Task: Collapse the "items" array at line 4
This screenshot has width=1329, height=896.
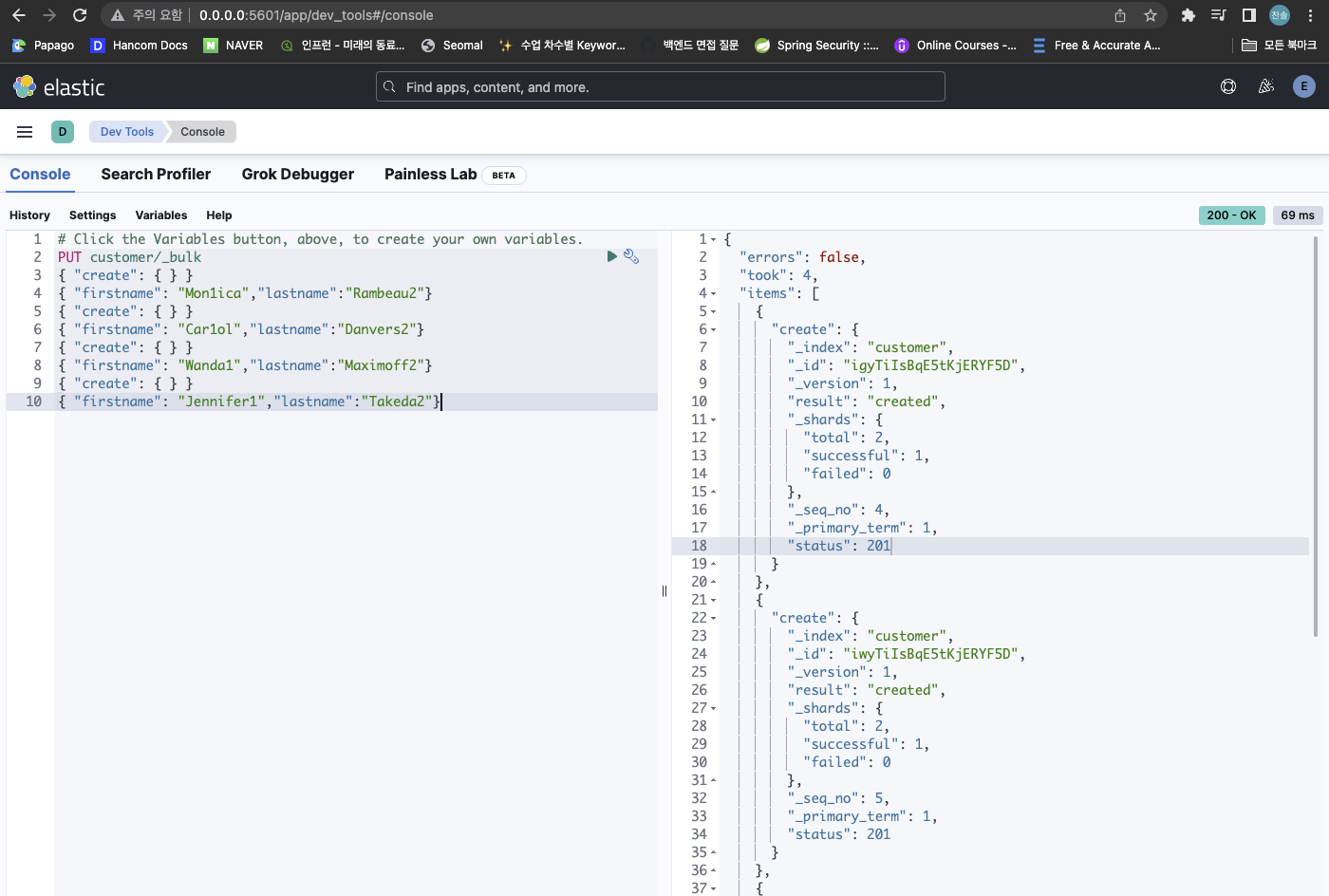Action: coord(714,294)
